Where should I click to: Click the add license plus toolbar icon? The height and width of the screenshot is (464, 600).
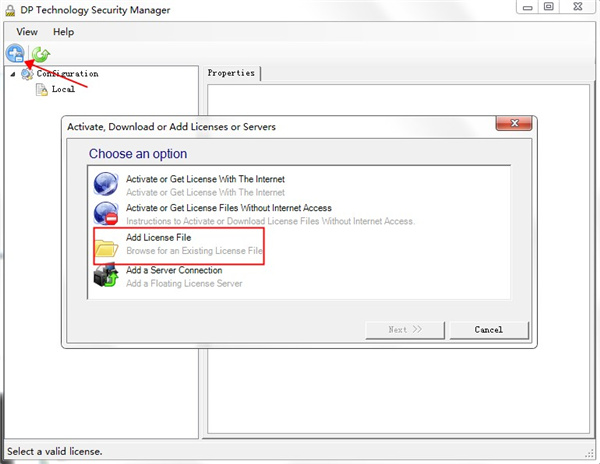[x=15, y=54]
